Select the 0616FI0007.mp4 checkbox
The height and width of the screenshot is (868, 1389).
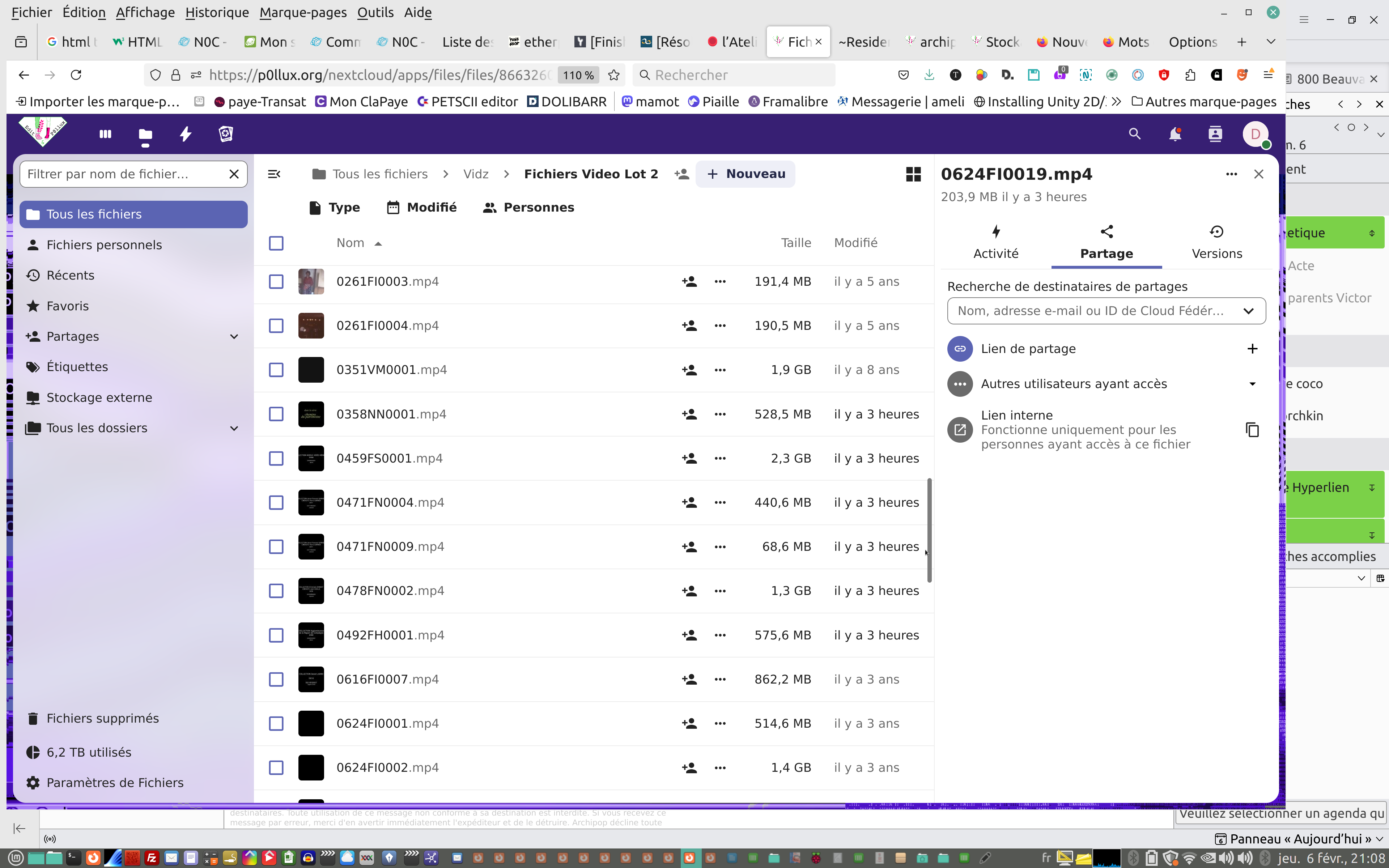point(276,679)
